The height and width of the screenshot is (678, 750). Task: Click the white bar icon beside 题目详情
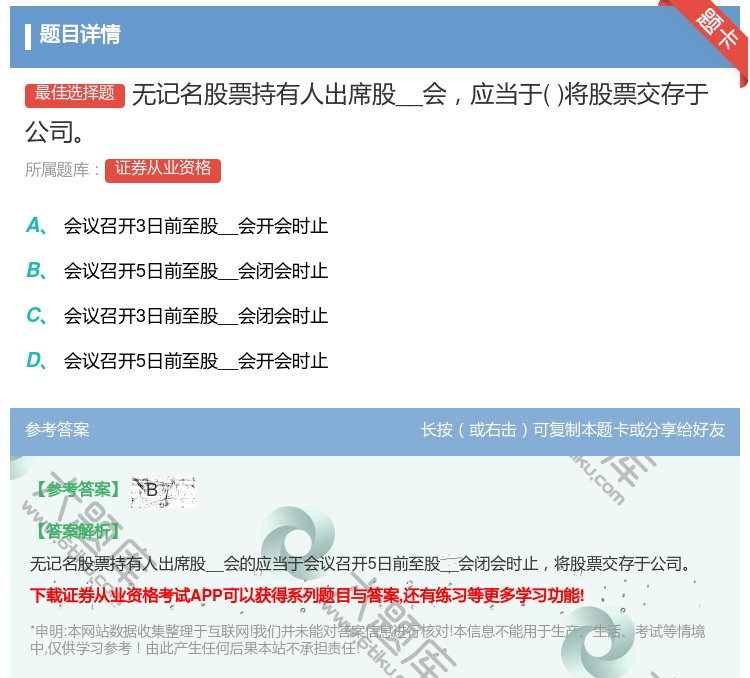(28, 36)
